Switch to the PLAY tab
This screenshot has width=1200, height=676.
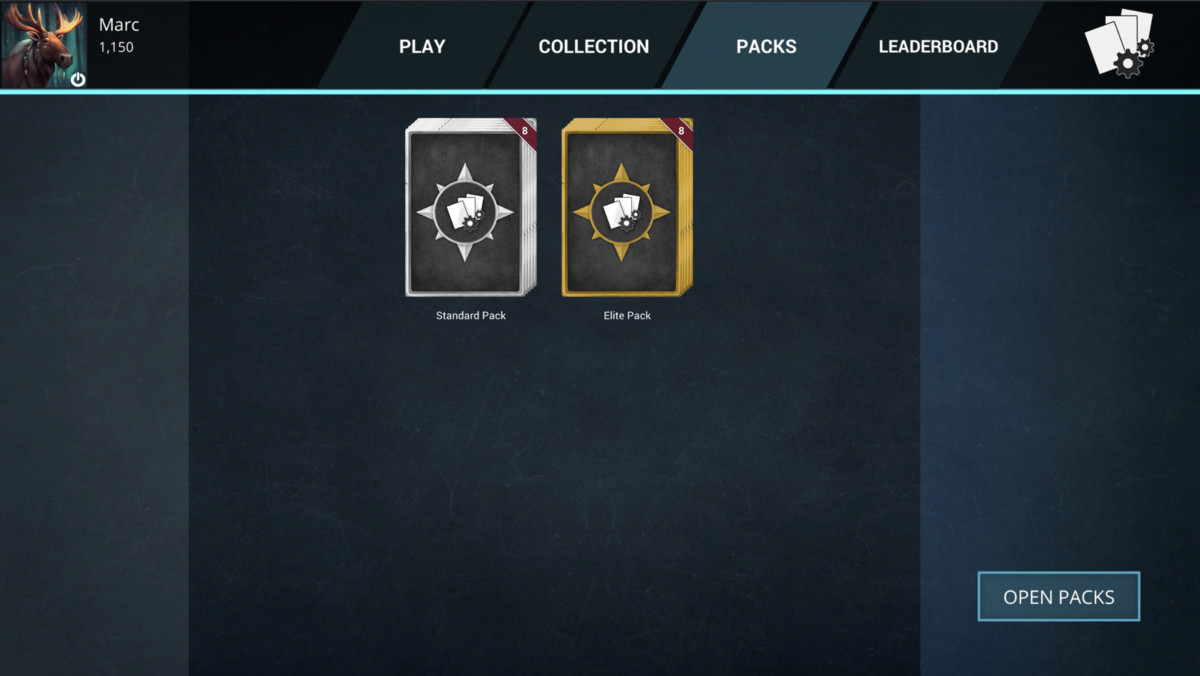[x=422, y=46]
